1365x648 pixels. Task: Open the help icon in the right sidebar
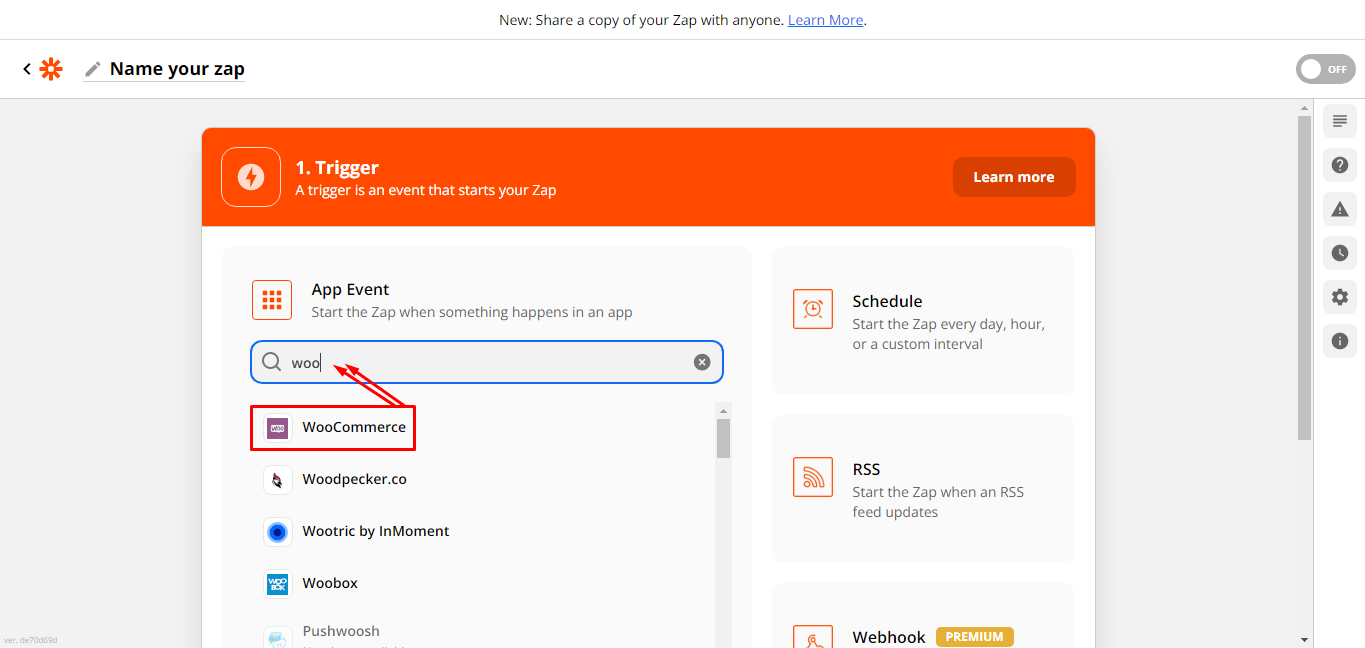coord(1339,165)
